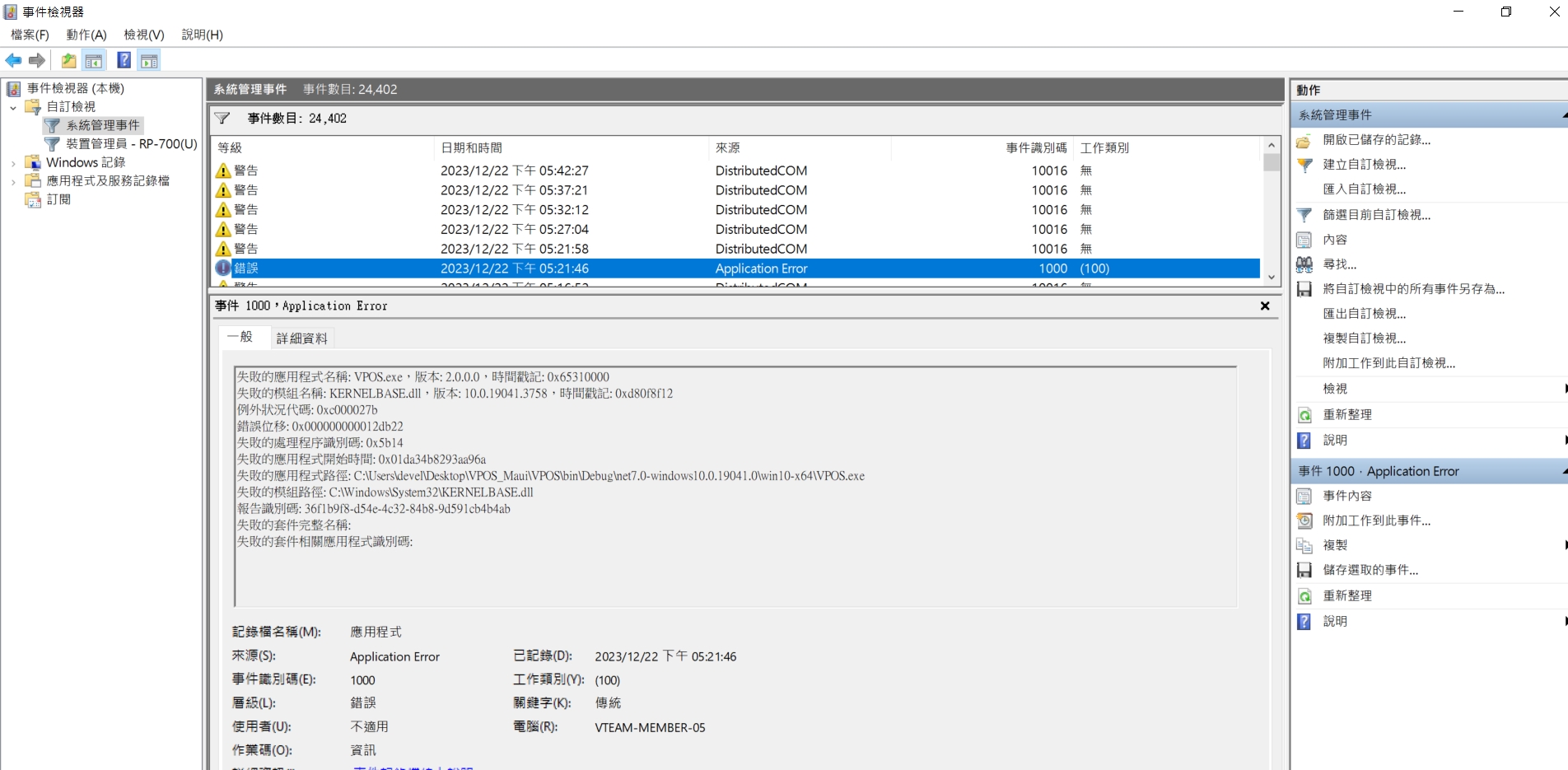Save all events via 將自訂檢視中的所有事件另存為
This screenshot has height=770, width=1568.
pos(1413,289)
